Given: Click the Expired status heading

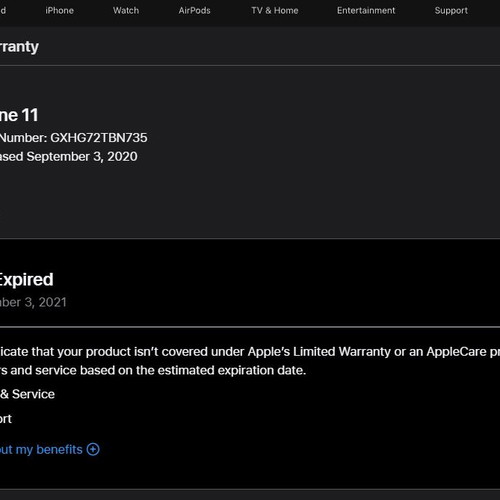Looking at the screenshot, I should [x=26, y=280].
